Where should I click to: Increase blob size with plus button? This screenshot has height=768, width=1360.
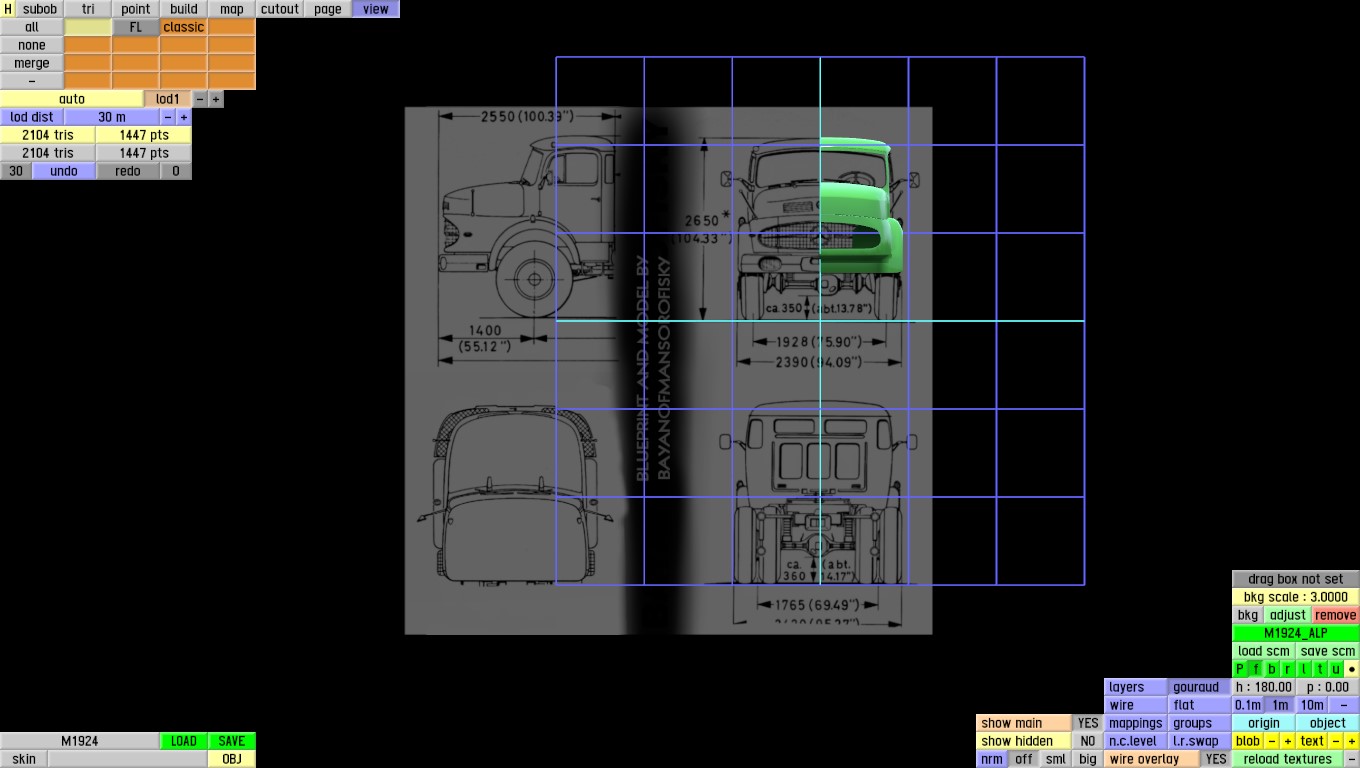click(x=1288, y=741)
